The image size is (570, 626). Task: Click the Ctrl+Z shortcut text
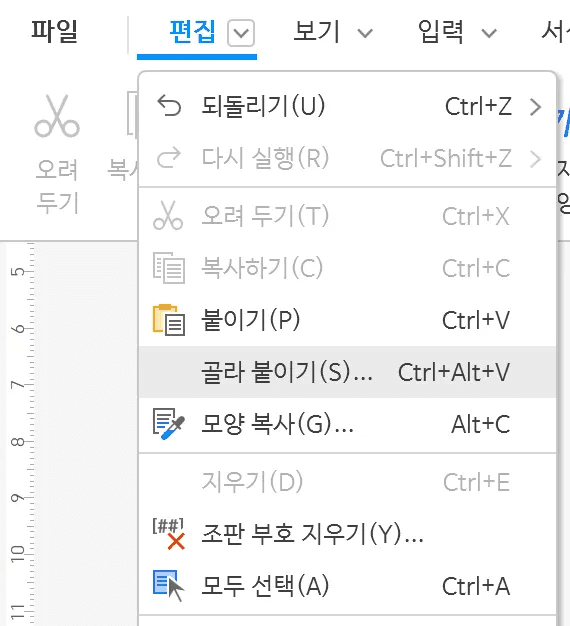click(478, 107)
